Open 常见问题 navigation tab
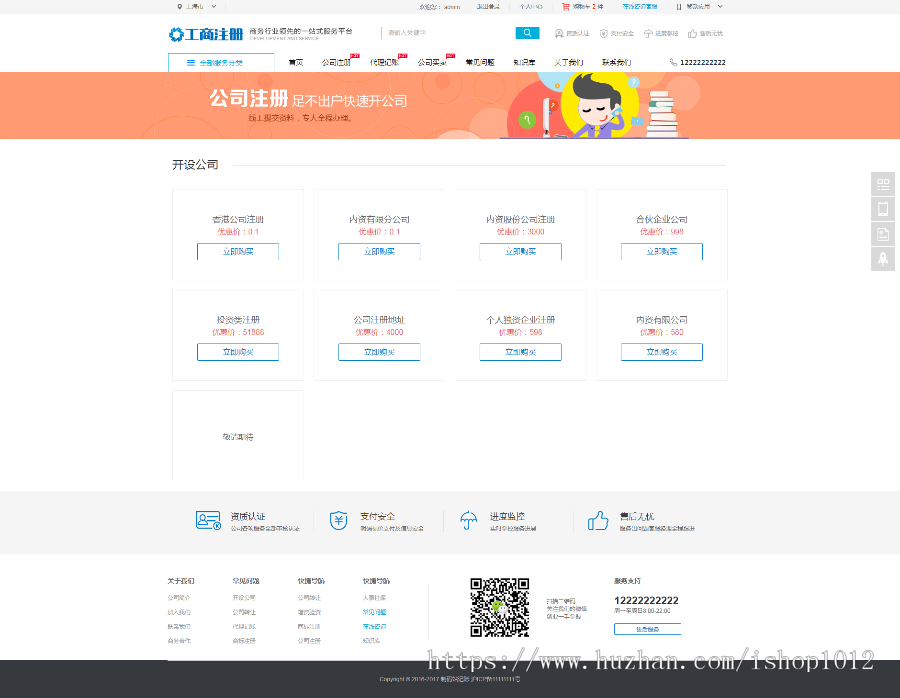Image resolution: width=900 pixels, height=698 pixels. coord(480,63)
